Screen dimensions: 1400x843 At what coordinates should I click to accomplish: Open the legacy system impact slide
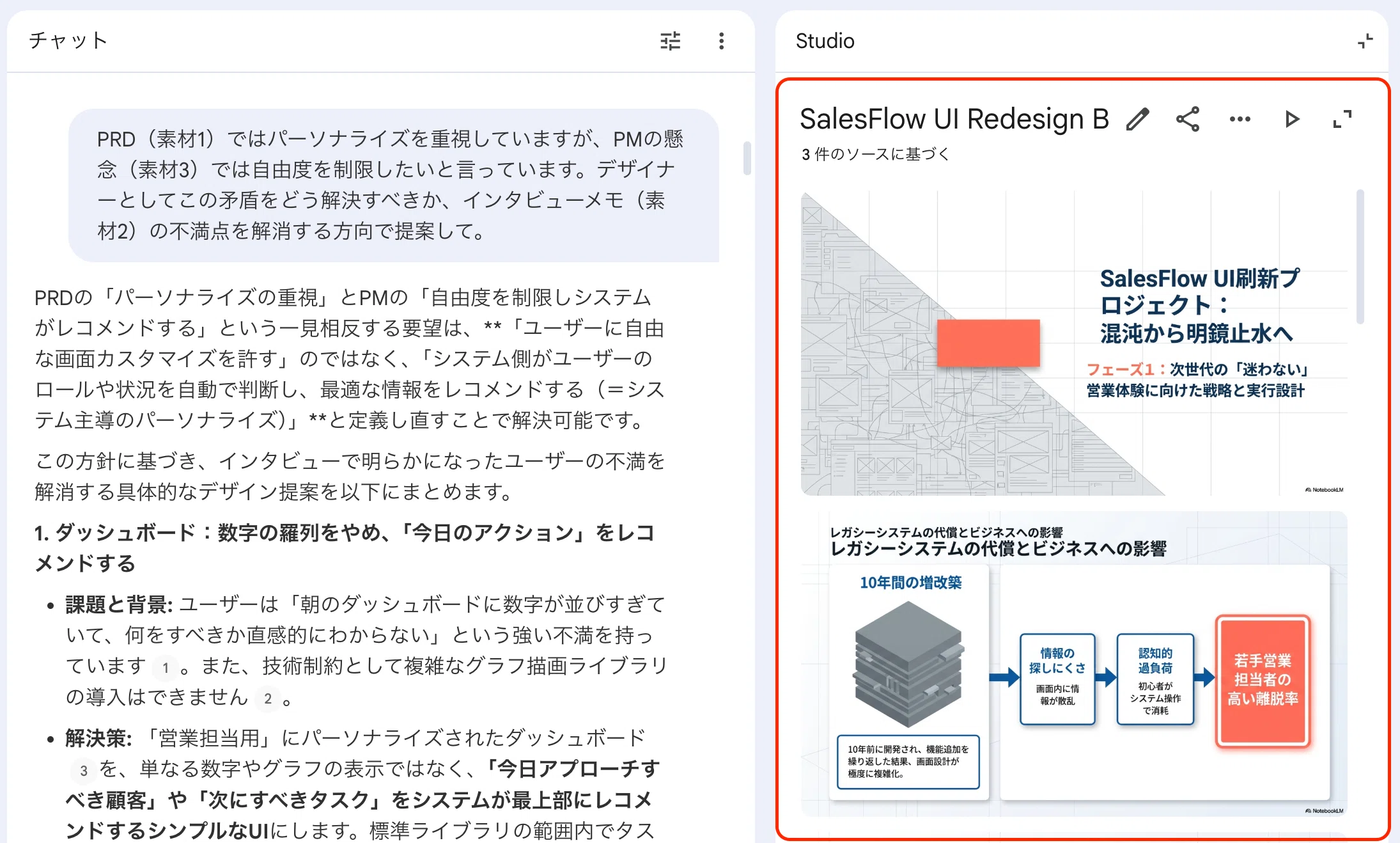(1074, 663)
